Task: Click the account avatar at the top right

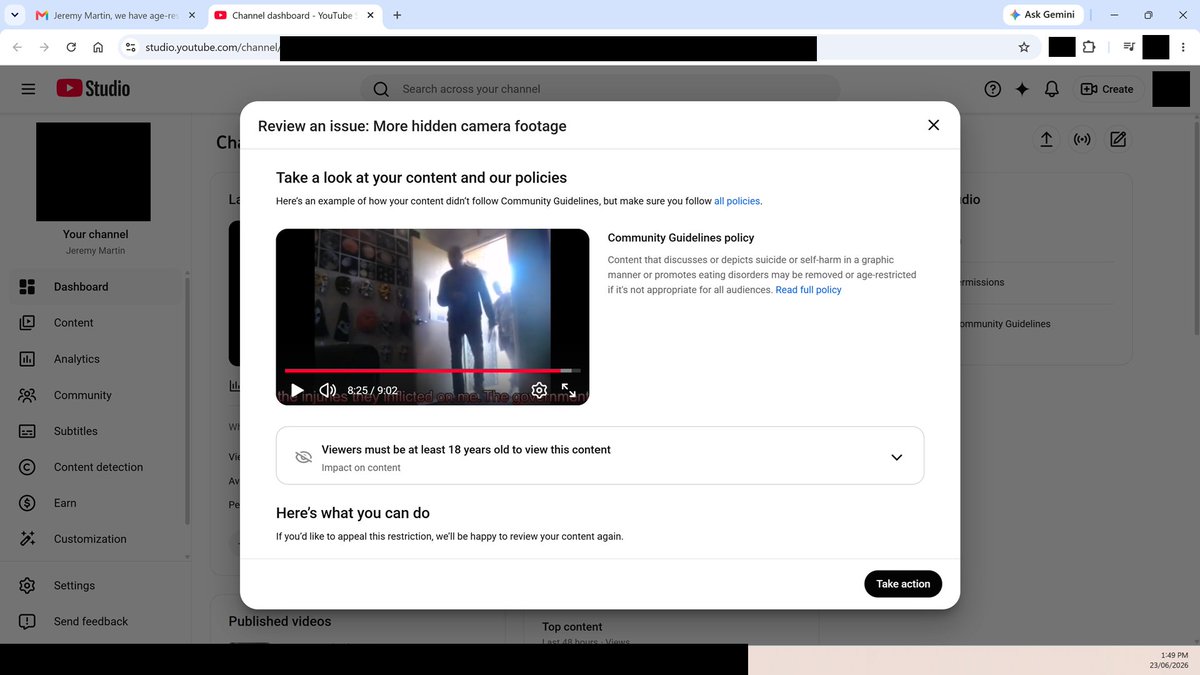Action: click(1171, 89)
